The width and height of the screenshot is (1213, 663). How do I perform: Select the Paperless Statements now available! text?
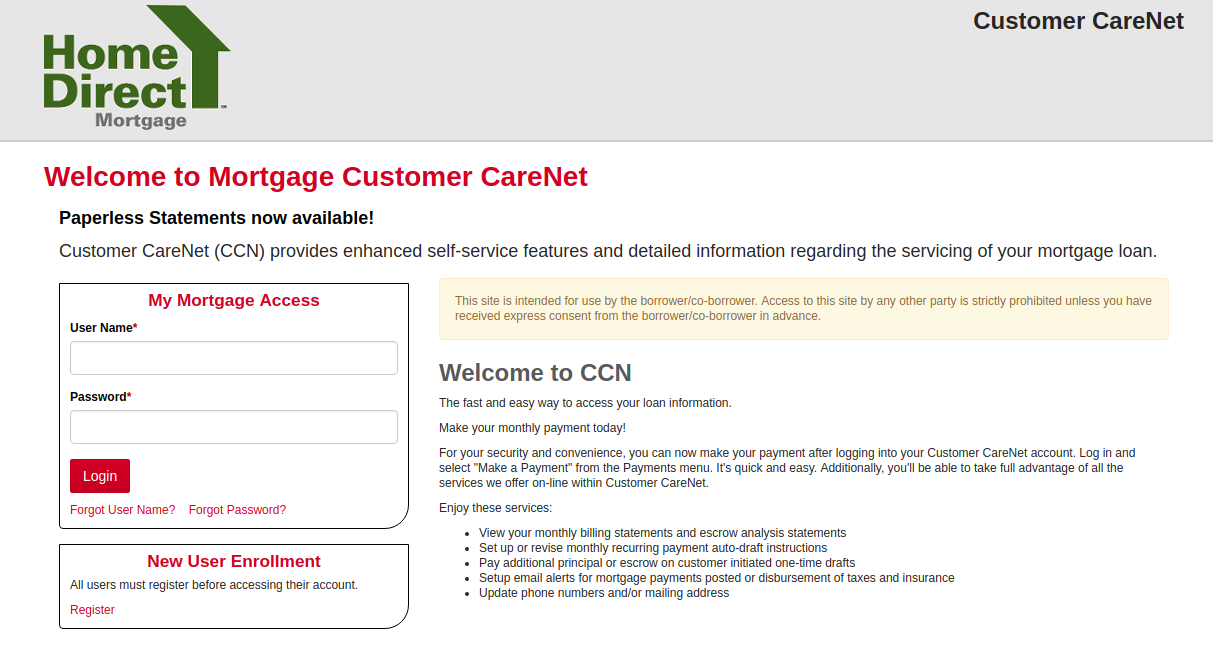pyautogui.click(x=216, y=218)
